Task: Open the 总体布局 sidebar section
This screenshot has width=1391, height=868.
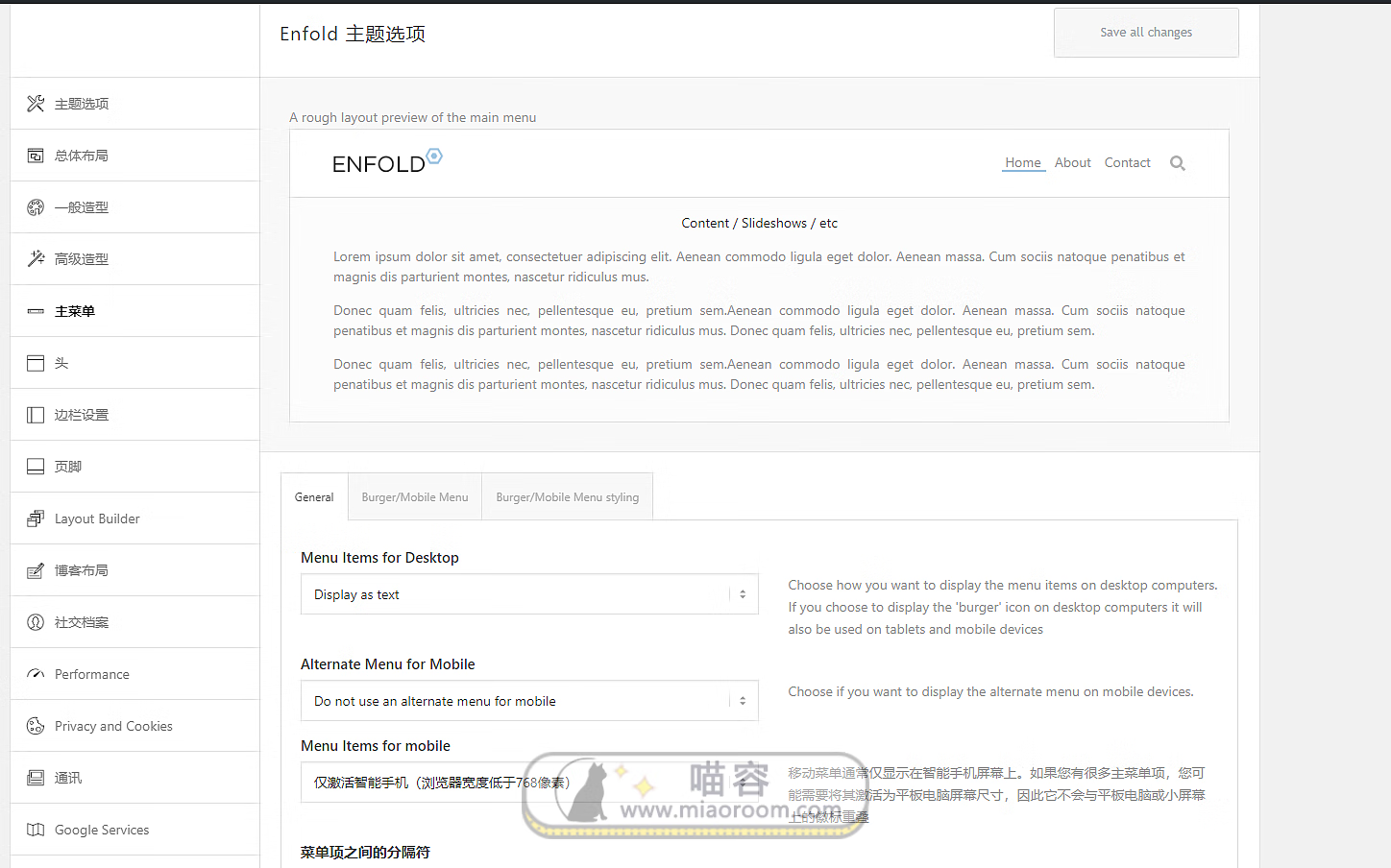Action: click(x=134, y=156)
